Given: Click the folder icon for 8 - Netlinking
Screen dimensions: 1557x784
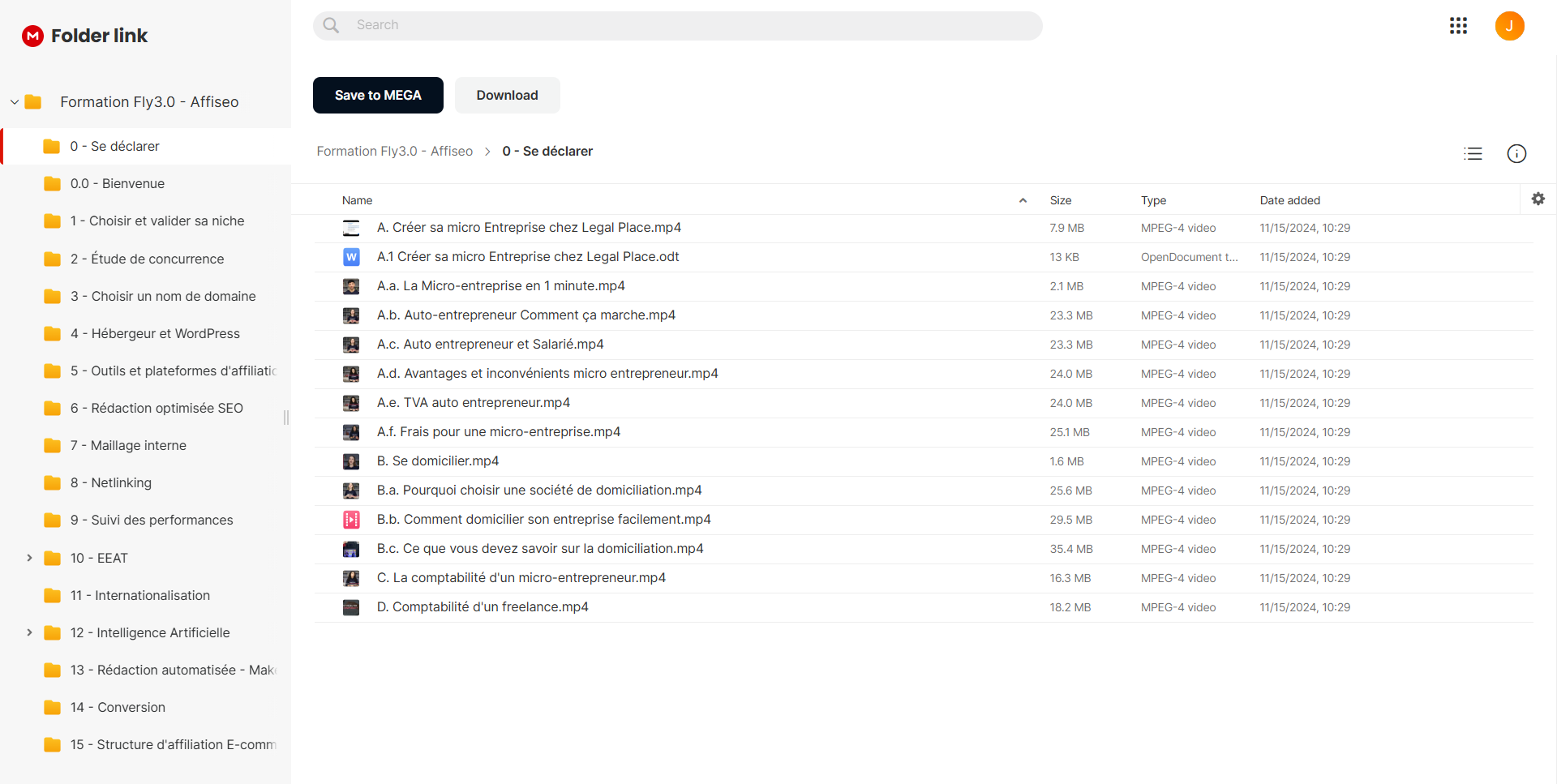Looking at the screenshot, I should [53, 483].
